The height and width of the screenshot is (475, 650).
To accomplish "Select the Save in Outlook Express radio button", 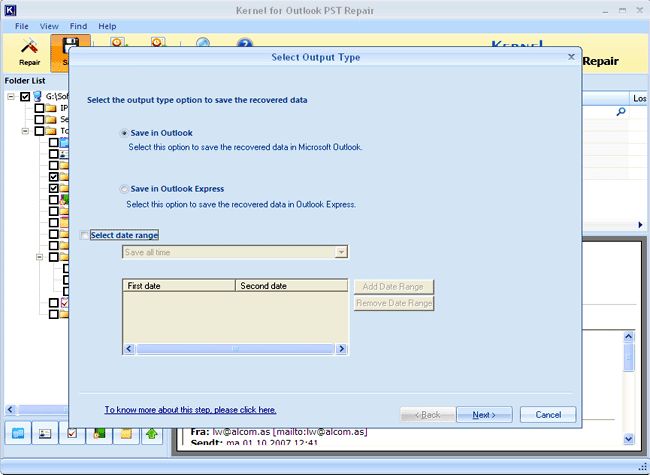I will point(124,189).
